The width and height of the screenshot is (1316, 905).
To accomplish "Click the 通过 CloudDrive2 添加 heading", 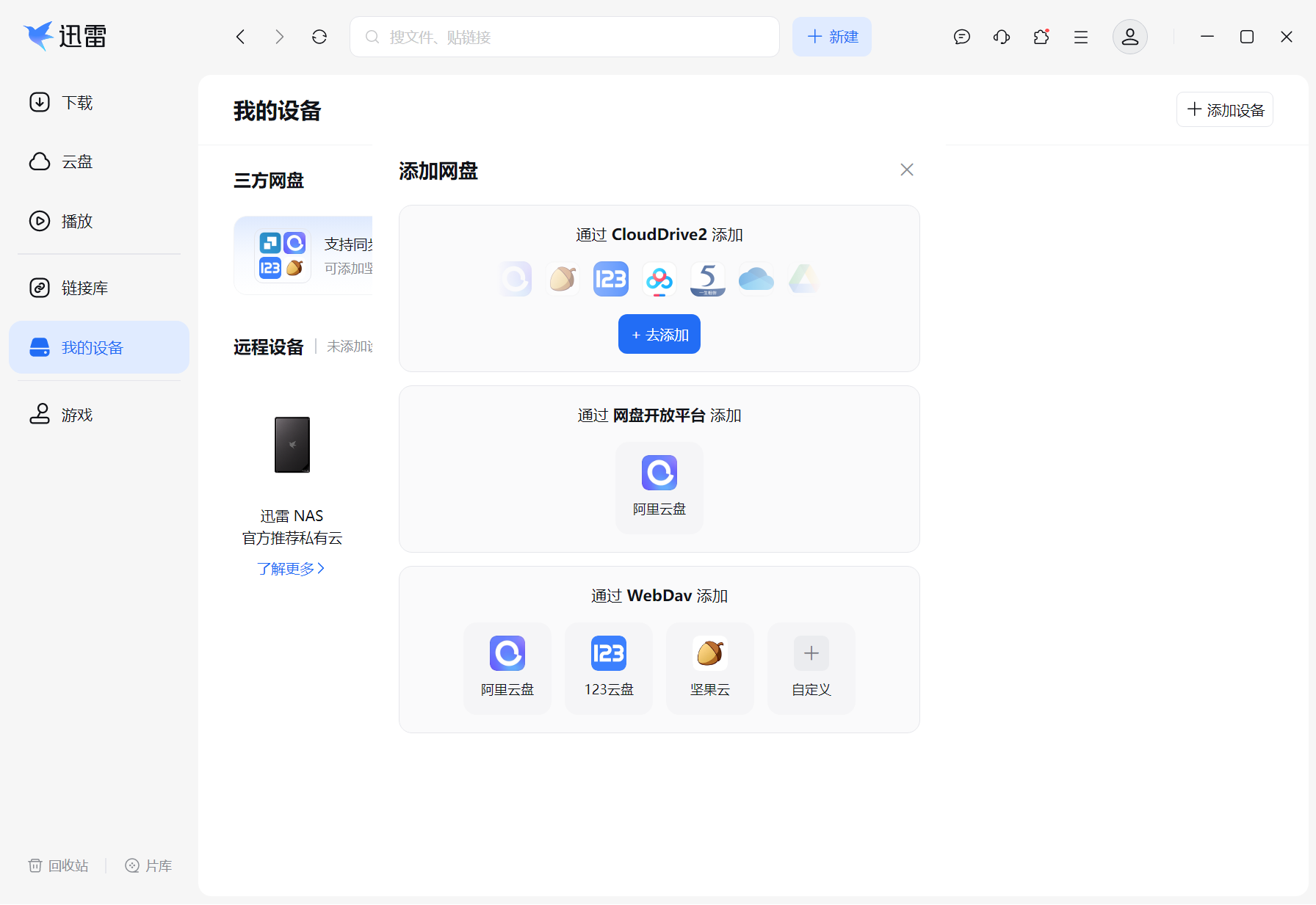I will [x=659, y=235].
